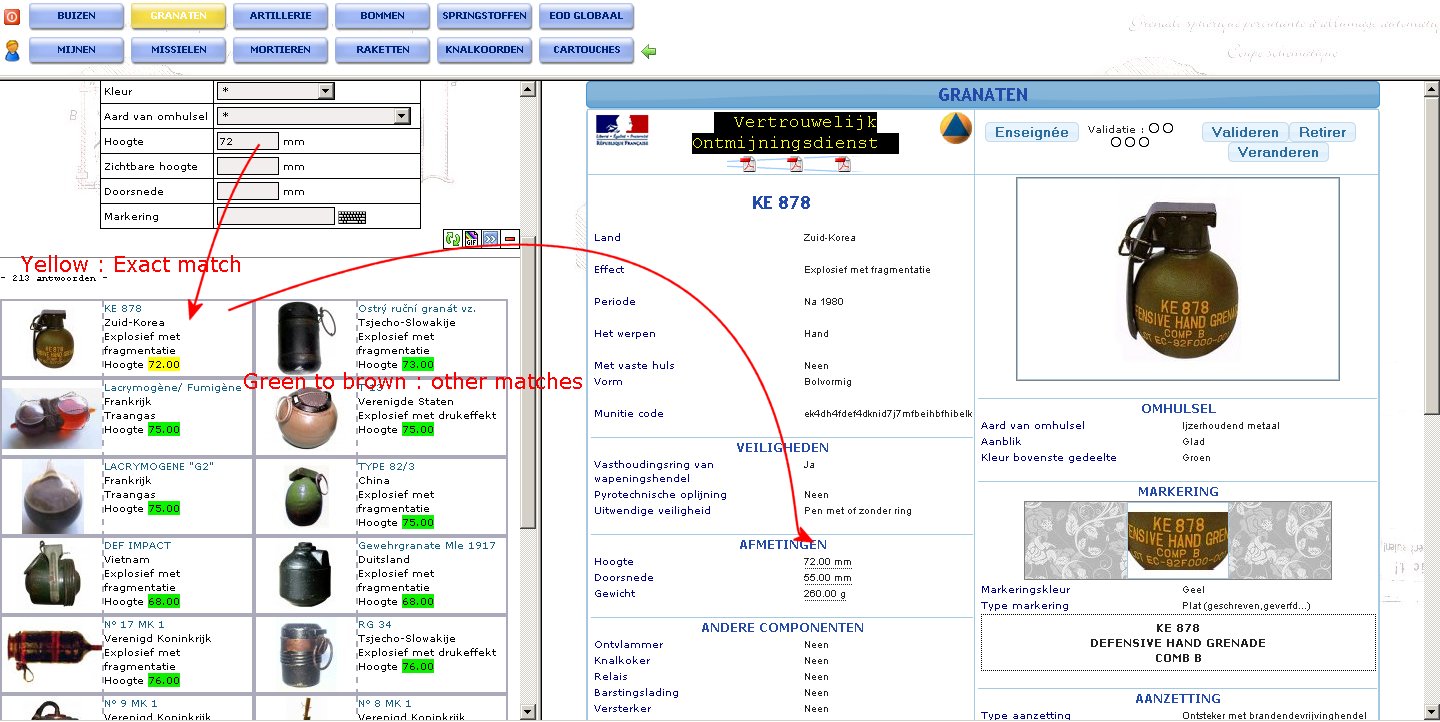This screenshot has height=722, width=1440.
Task: Open the Gewehrgranate Mle 1917 result
Action: [x=427, y=546]
